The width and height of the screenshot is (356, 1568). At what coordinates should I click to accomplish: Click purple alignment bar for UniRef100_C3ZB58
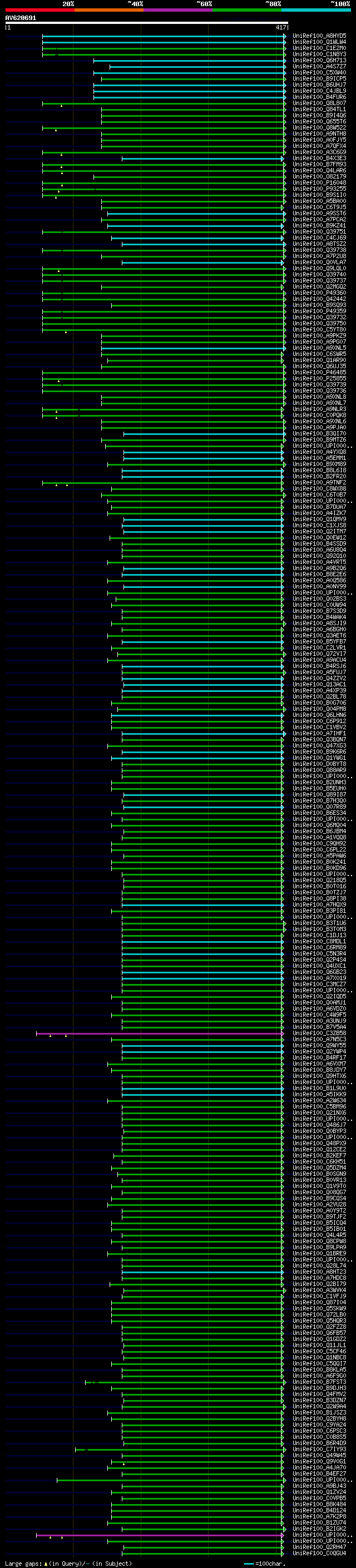coord(160,1033)
